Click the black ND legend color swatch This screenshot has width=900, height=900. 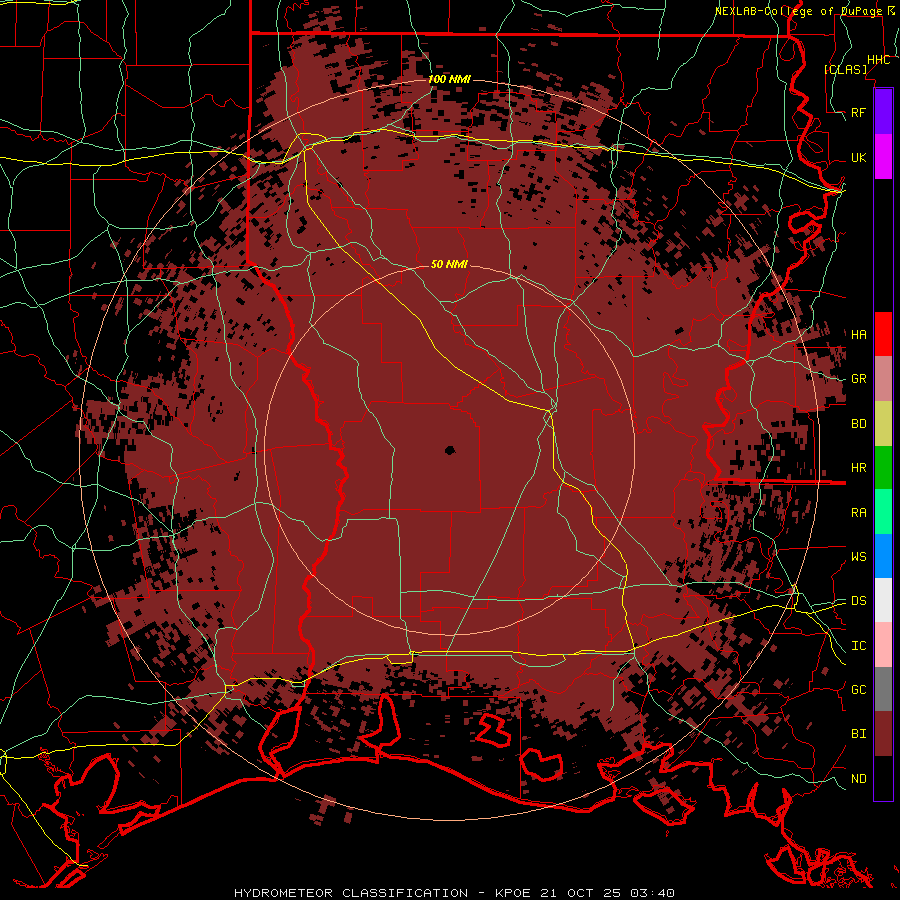pos(883,778)
